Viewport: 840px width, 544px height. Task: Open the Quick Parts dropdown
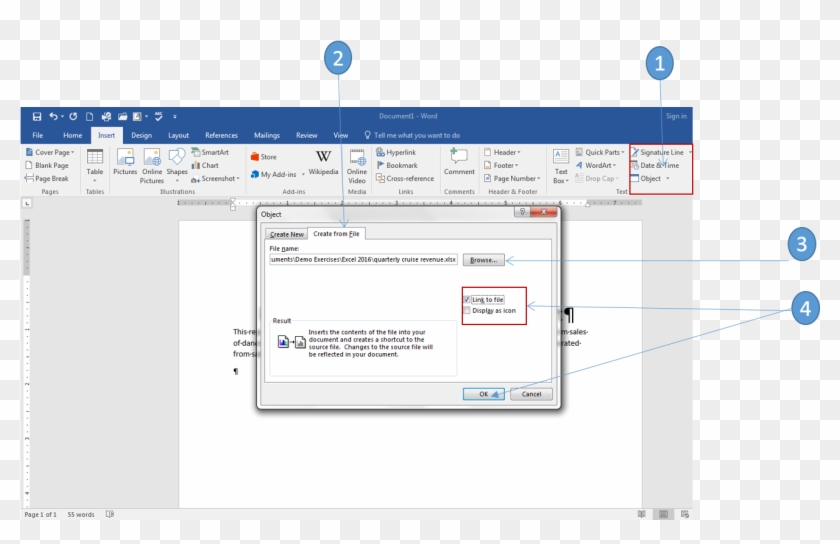pyautogui.click(x=622, y=152)
